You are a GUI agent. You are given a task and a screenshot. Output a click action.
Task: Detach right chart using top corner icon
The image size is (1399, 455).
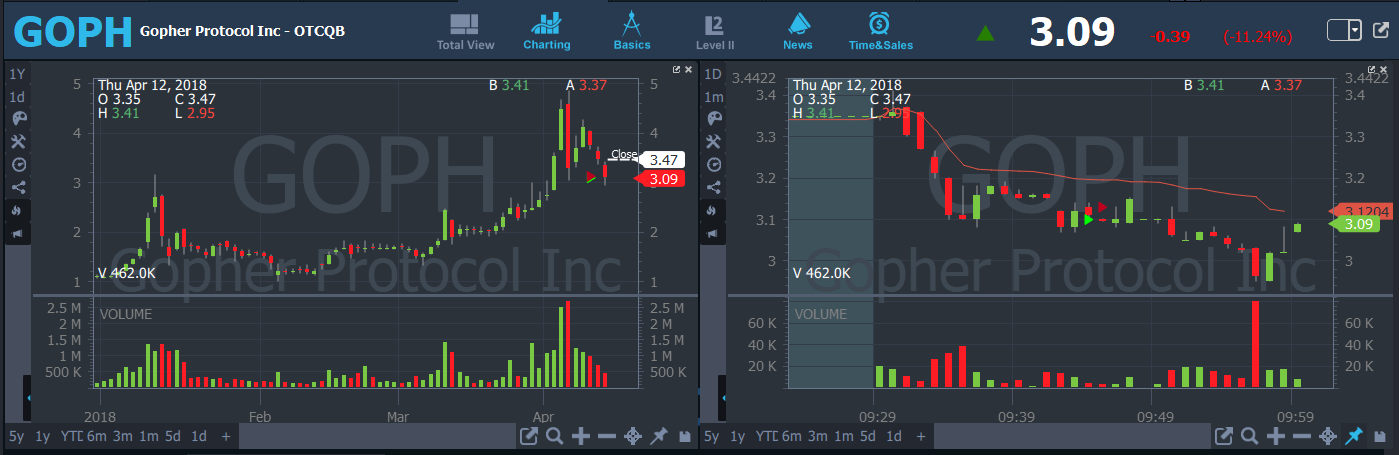pyautogui.click(x=1372, y=70)
